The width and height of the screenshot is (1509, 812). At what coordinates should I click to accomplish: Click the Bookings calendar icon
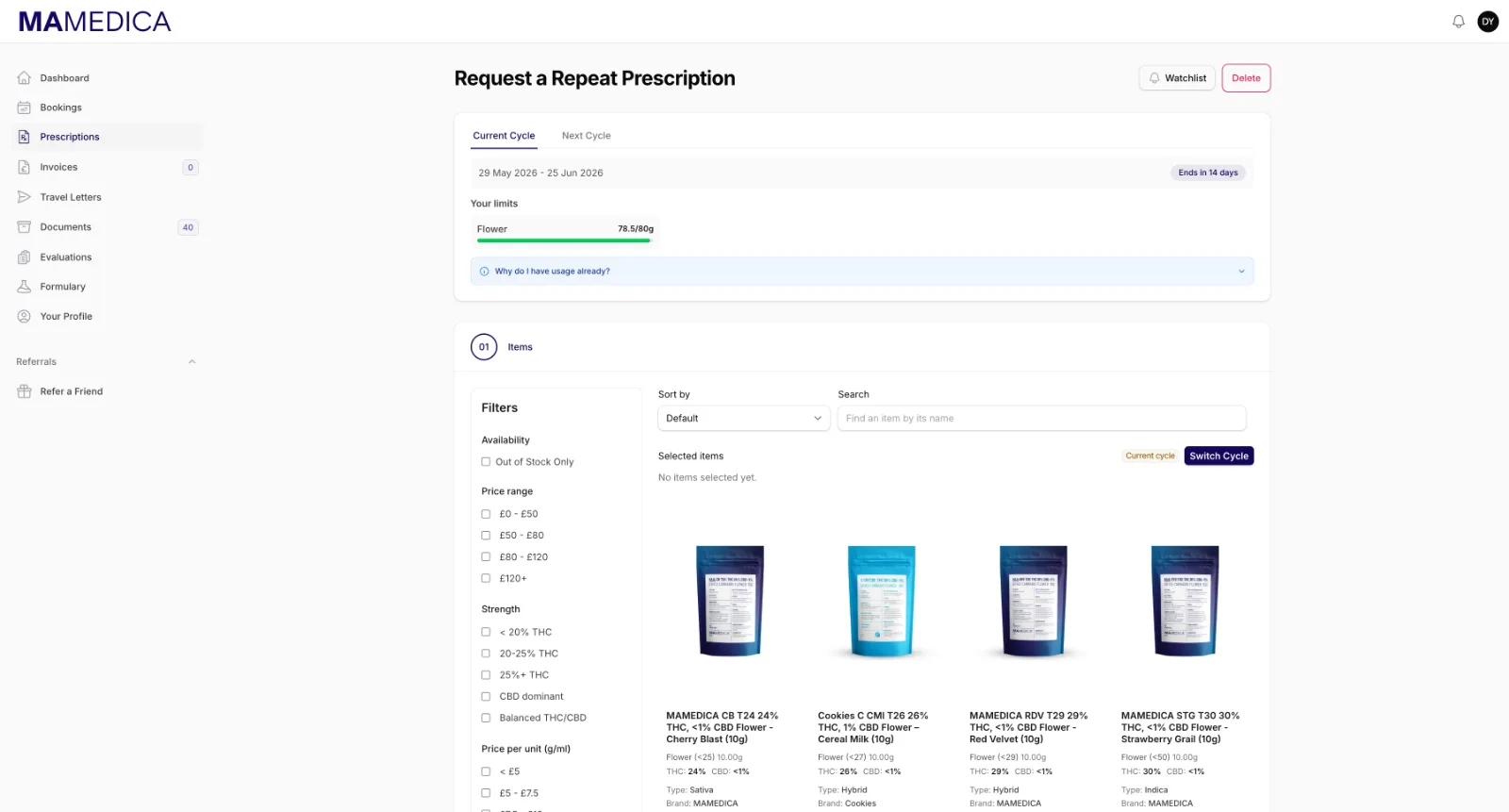click(25, 108)
